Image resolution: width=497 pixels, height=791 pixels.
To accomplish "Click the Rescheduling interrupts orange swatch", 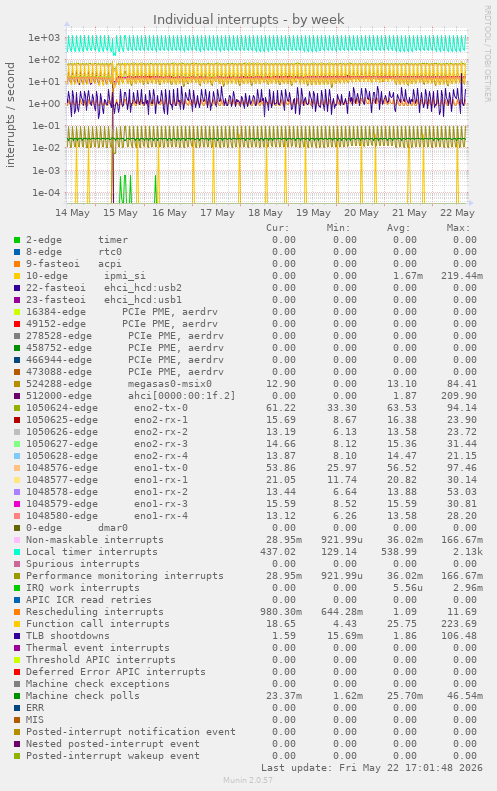I will point(17,612).
